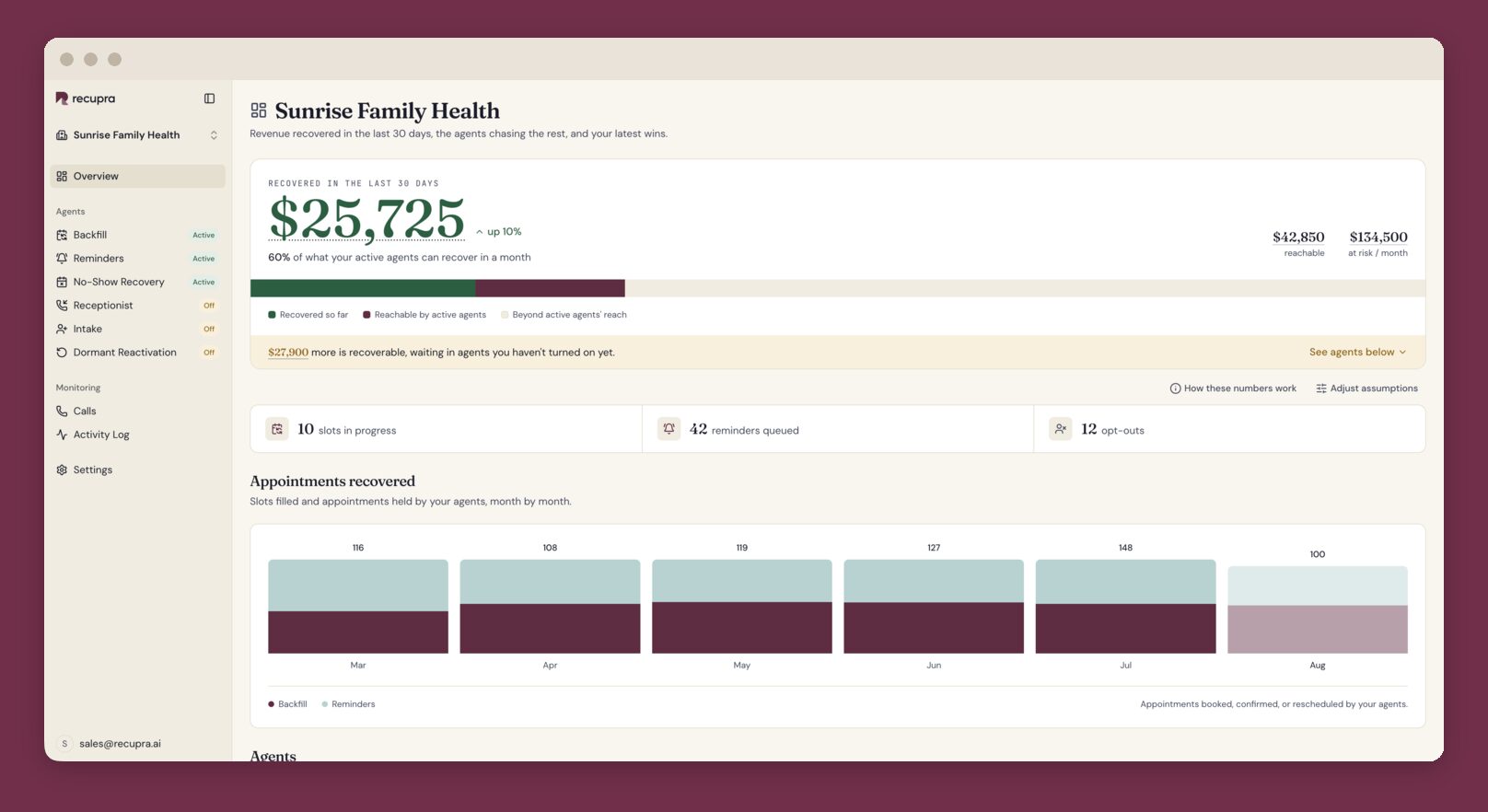Click the dashboard icon beside page title

[x=259, y=110]
